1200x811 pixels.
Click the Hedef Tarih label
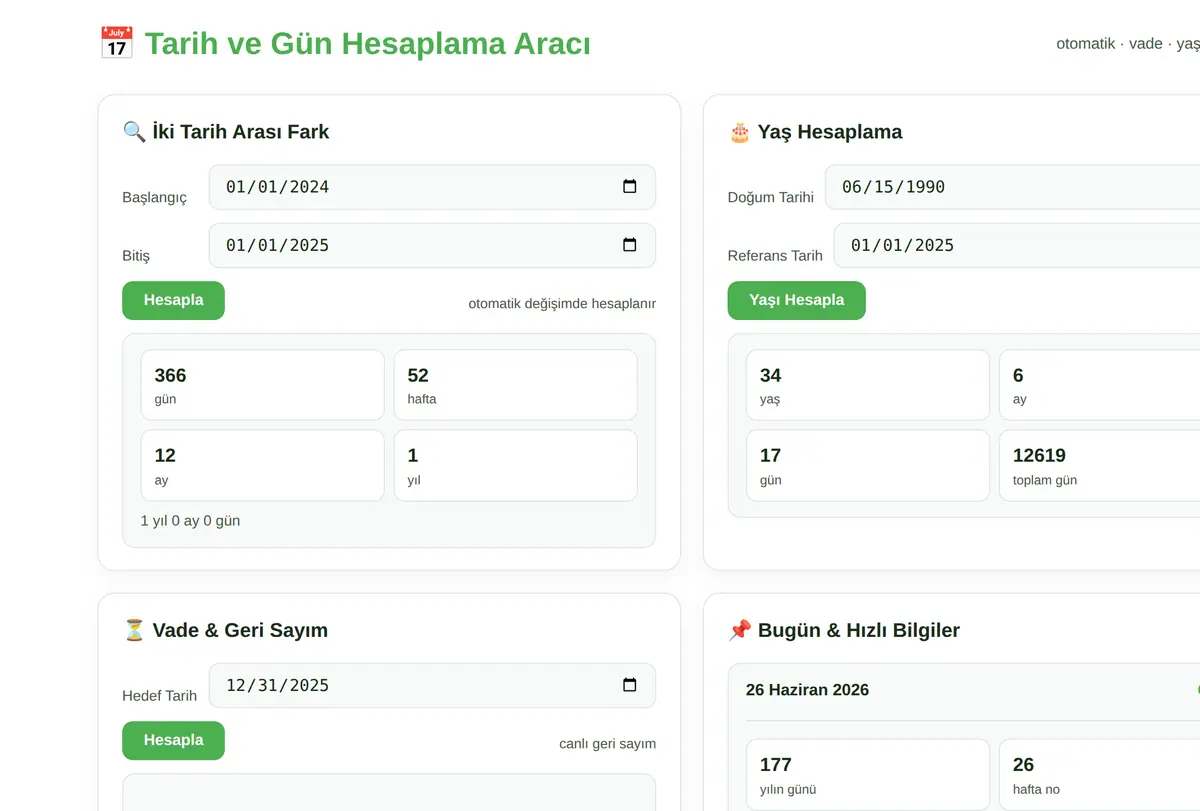(160, 696)
